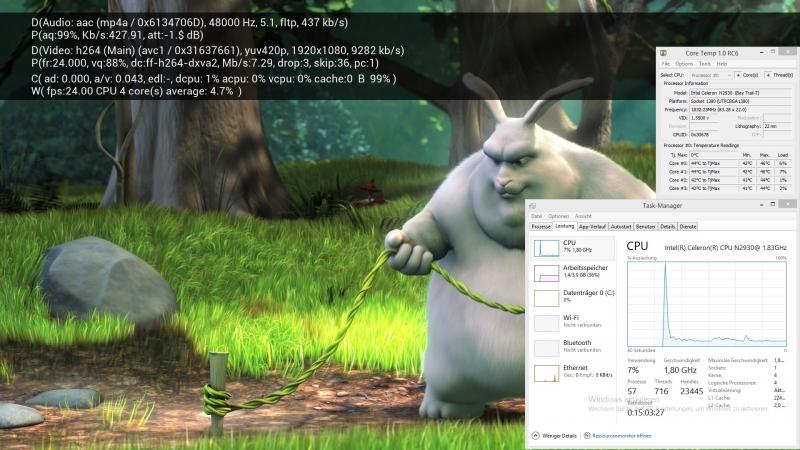Open the Details tab in Task-Manager
Image resolution: width=800 pixels, height=450 pixels.
coord(667,227)
